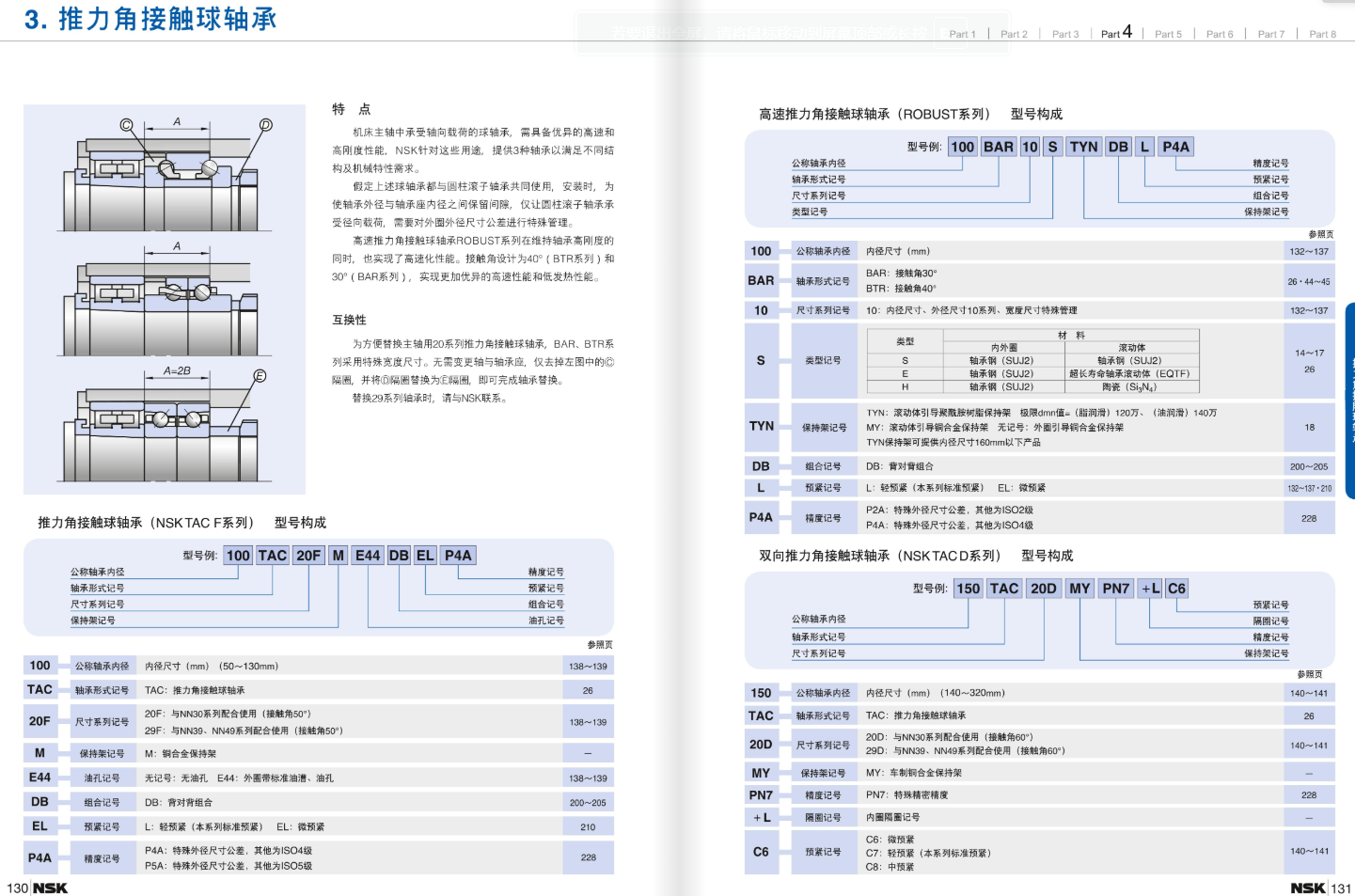The image size is (1355, 896).
Task: Click the 油孔记号 label in the TAC F example
Action: click(546, 621)
